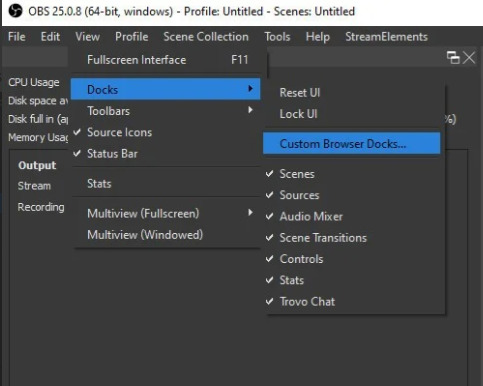Select Fullscreen Interface menu entry
The image size is (483, 386).
click(x=166, y=60)
